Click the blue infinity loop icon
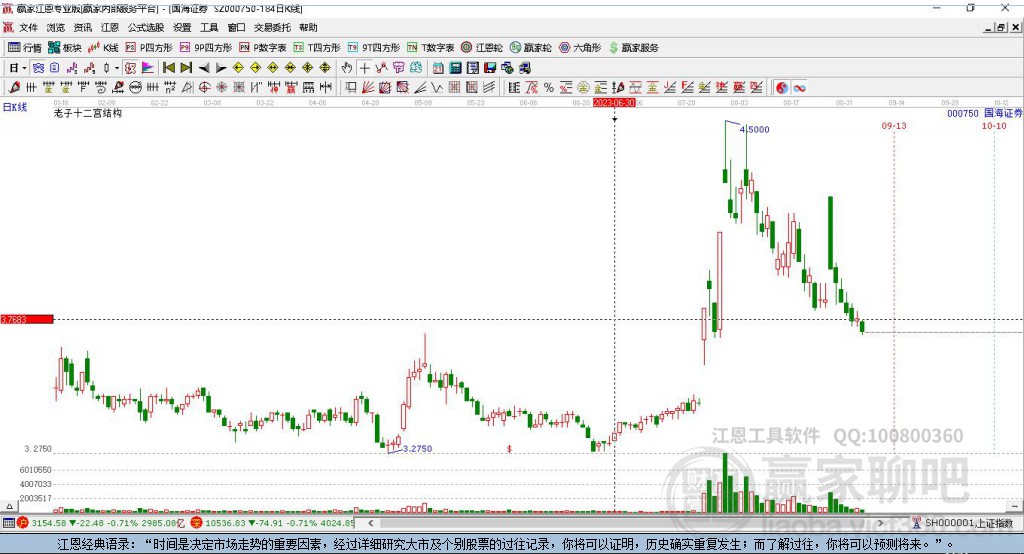 (x=799, y=88)
